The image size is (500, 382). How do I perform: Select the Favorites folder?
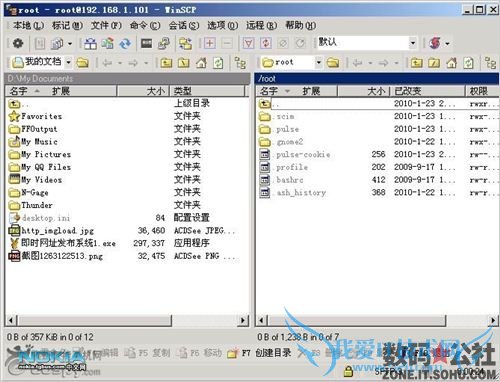click(x=36, y=116)
